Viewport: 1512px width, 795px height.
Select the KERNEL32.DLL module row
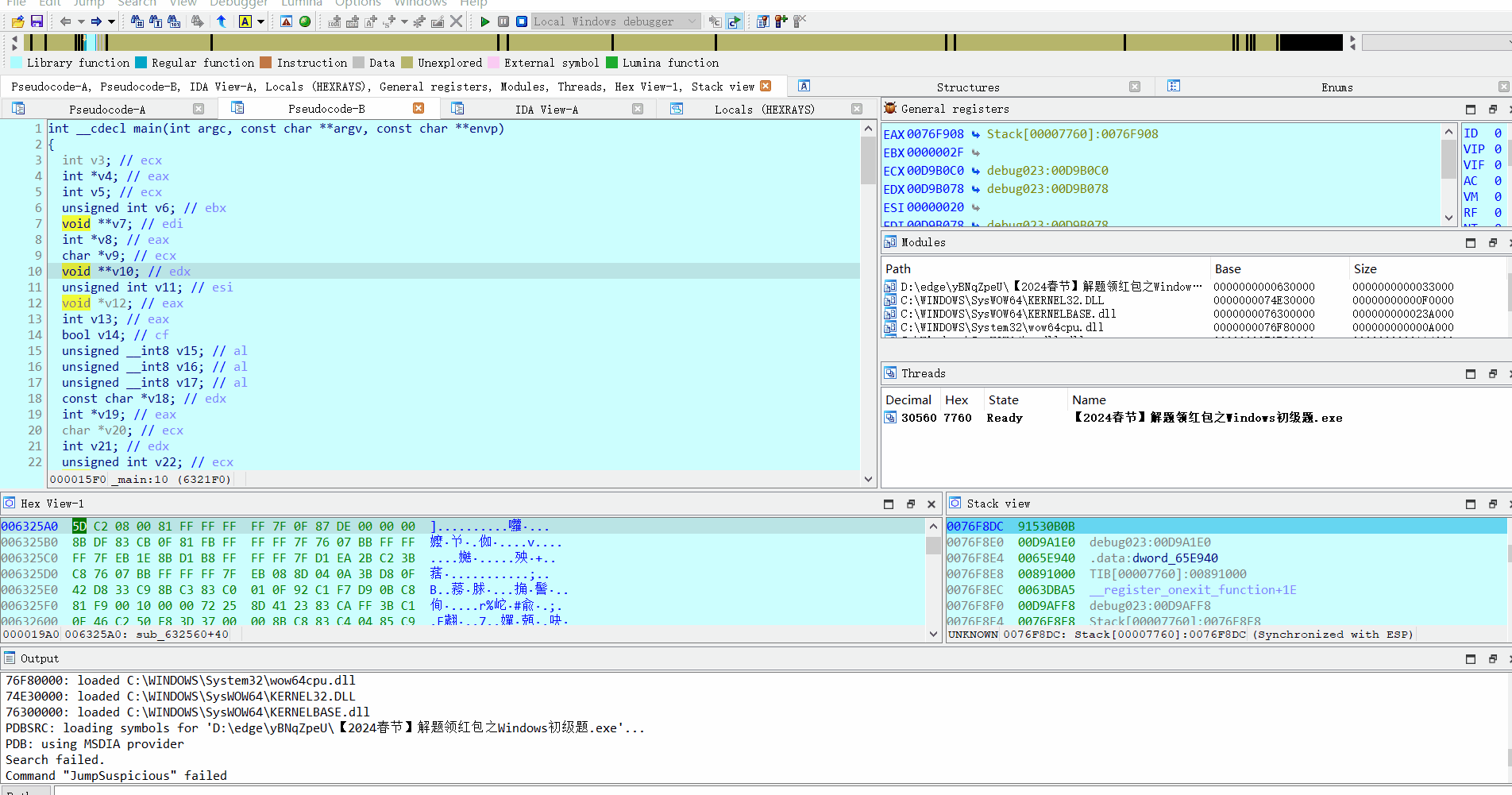point(1194,300)
